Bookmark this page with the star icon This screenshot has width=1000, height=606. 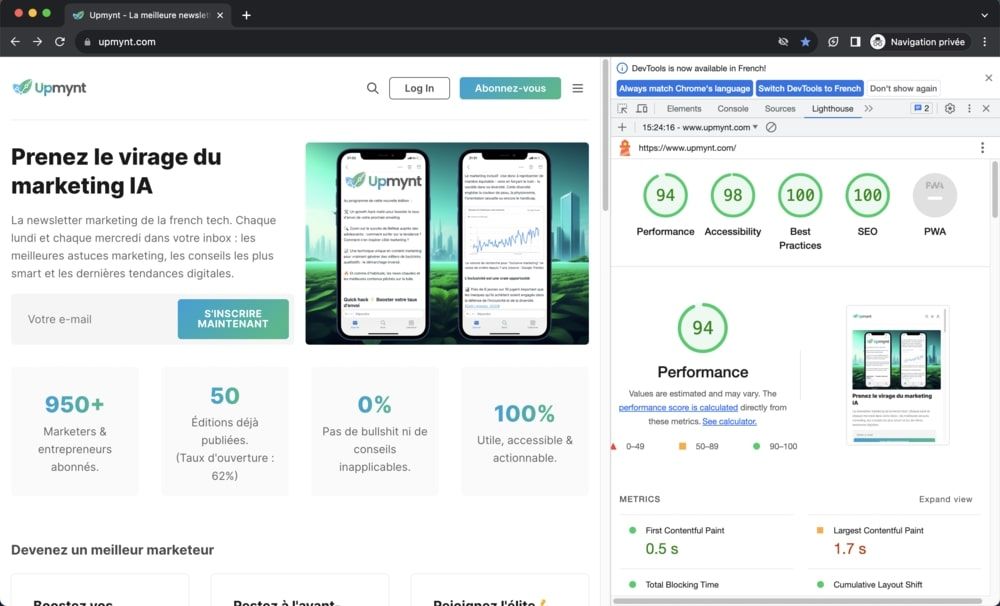coord(805,42)
